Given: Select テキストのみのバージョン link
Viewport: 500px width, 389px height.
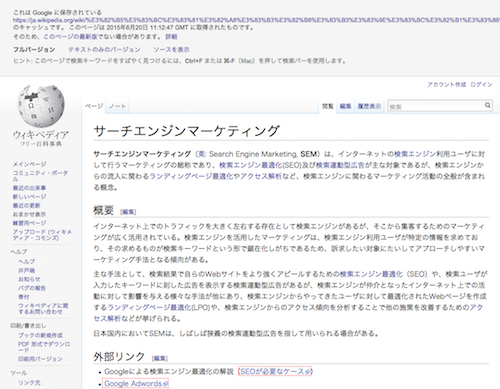Looking at the screenshot, I should click(104, 49).
